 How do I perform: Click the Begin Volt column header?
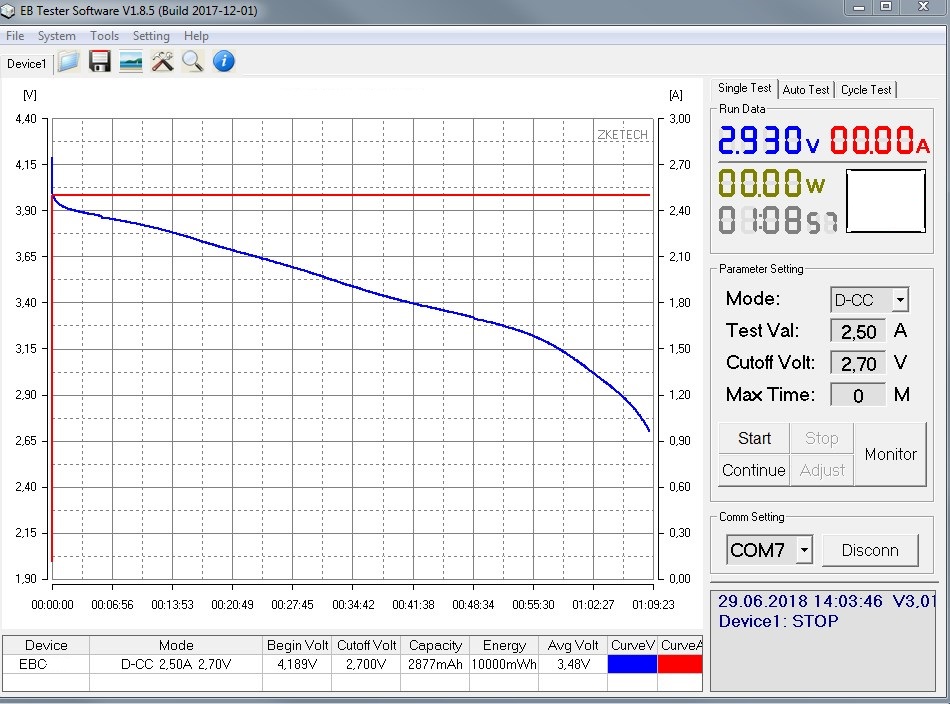pyautogui.click(x=297, y=645)
